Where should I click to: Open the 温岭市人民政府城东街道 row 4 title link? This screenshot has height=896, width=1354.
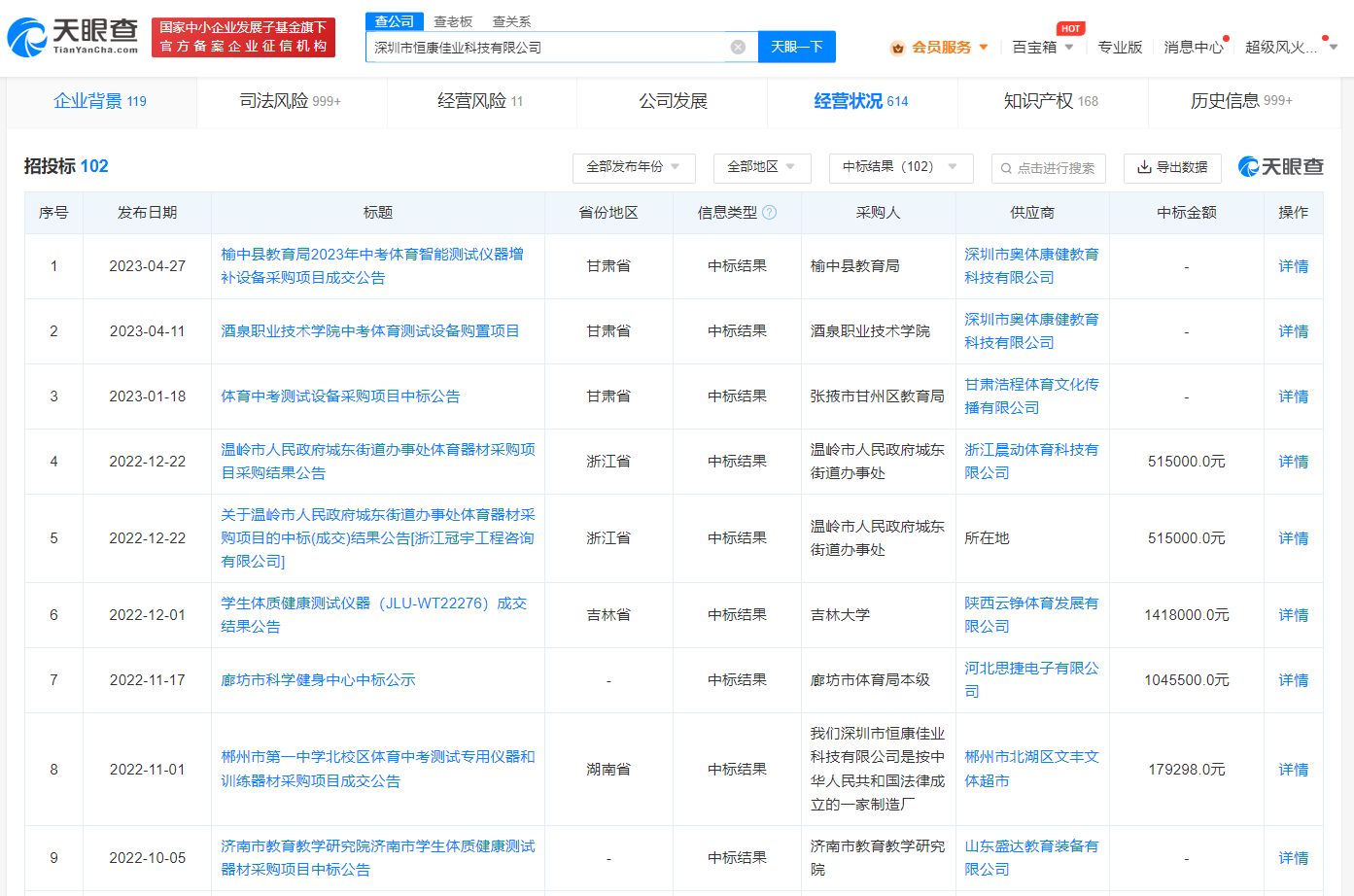point(378,461)
